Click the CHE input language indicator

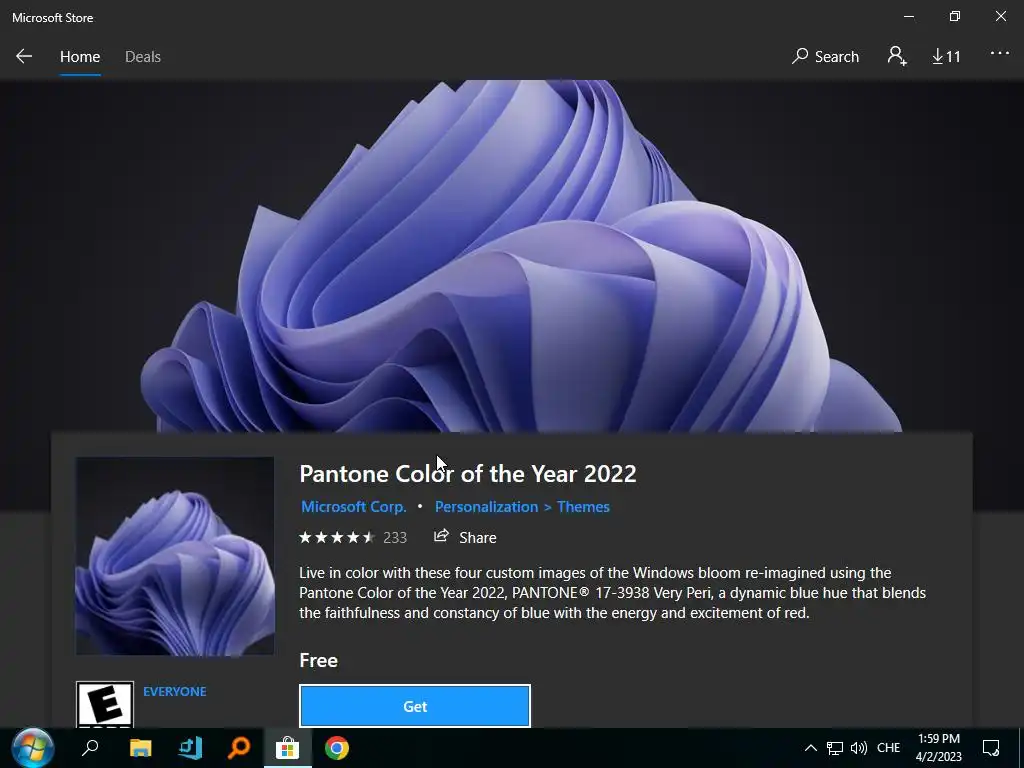pyautogui.click(x=888, y=748)
